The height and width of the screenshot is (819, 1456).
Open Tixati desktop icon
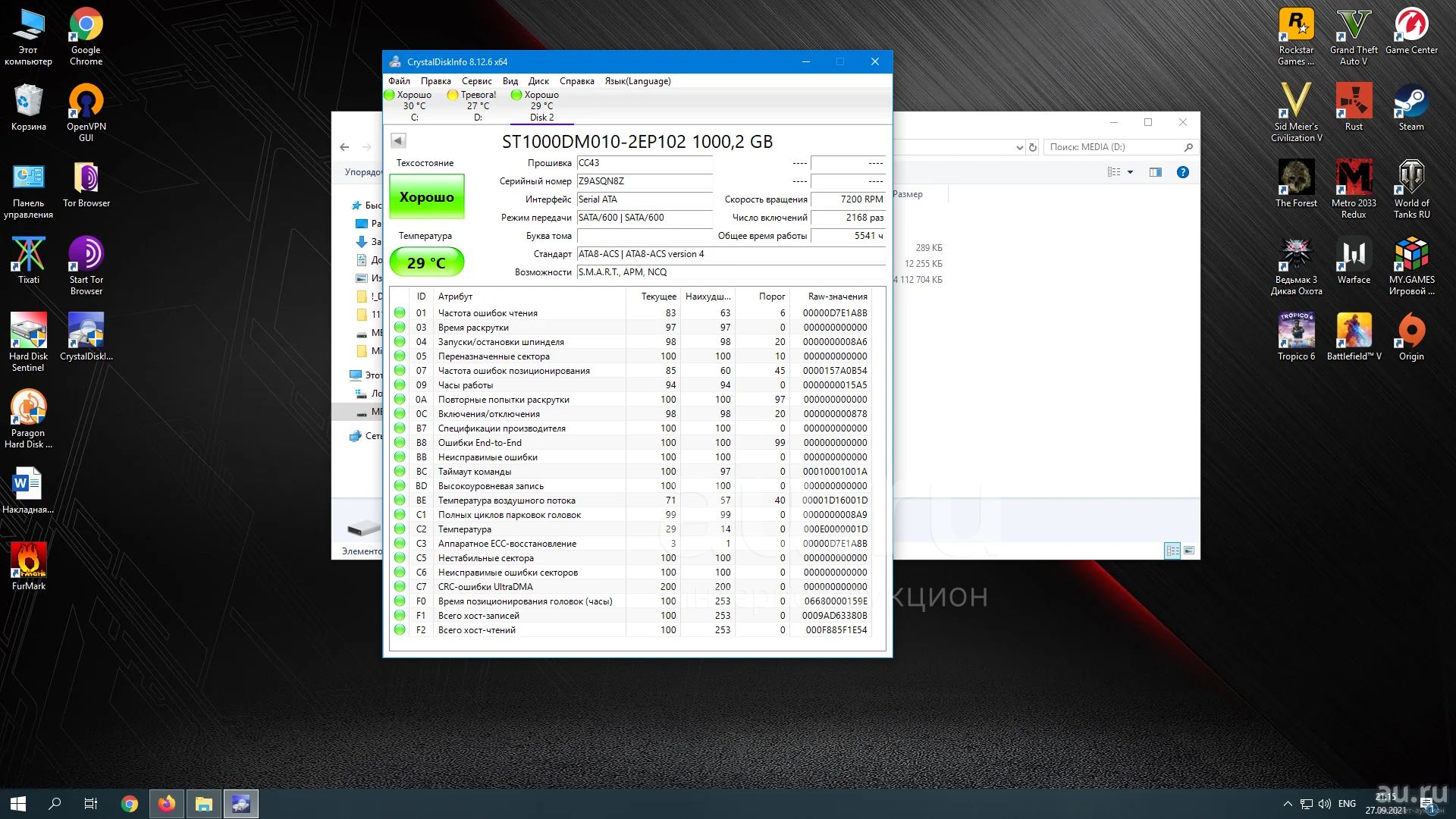28,260
